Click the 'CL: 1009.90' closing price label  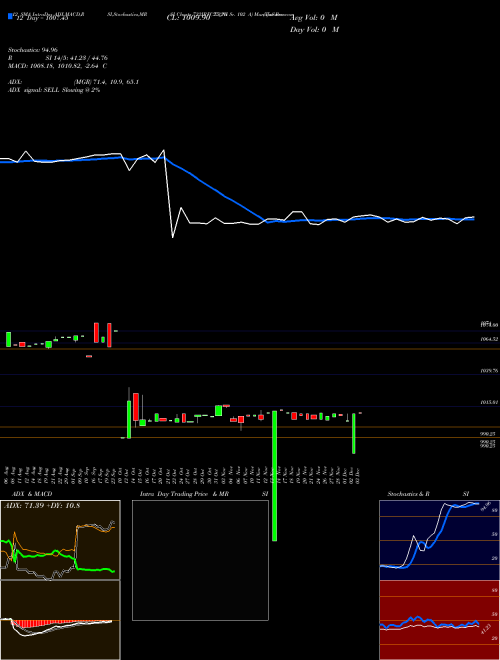pos(188,18)
